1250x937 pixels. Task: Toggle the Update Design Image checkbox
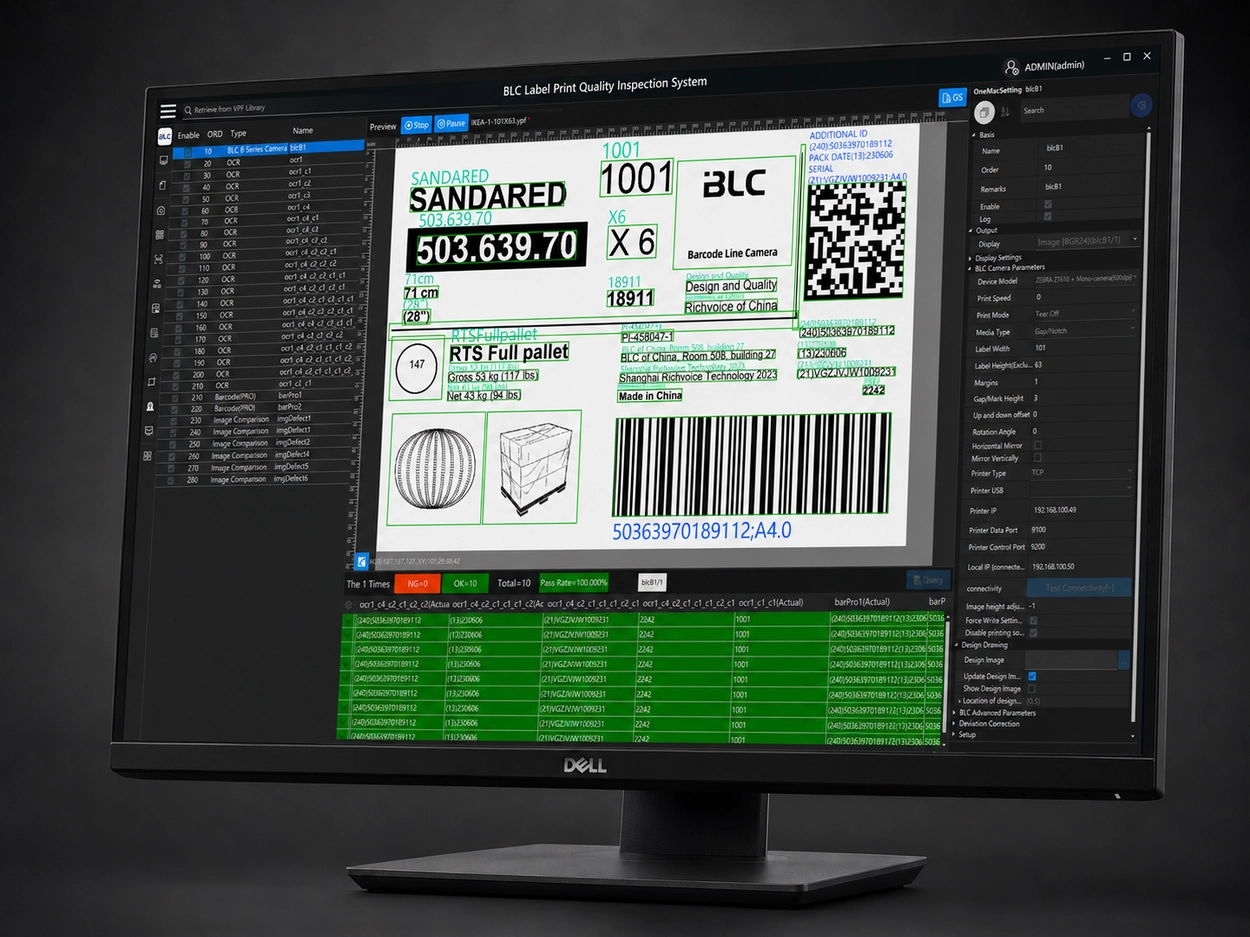point(1032,676)
